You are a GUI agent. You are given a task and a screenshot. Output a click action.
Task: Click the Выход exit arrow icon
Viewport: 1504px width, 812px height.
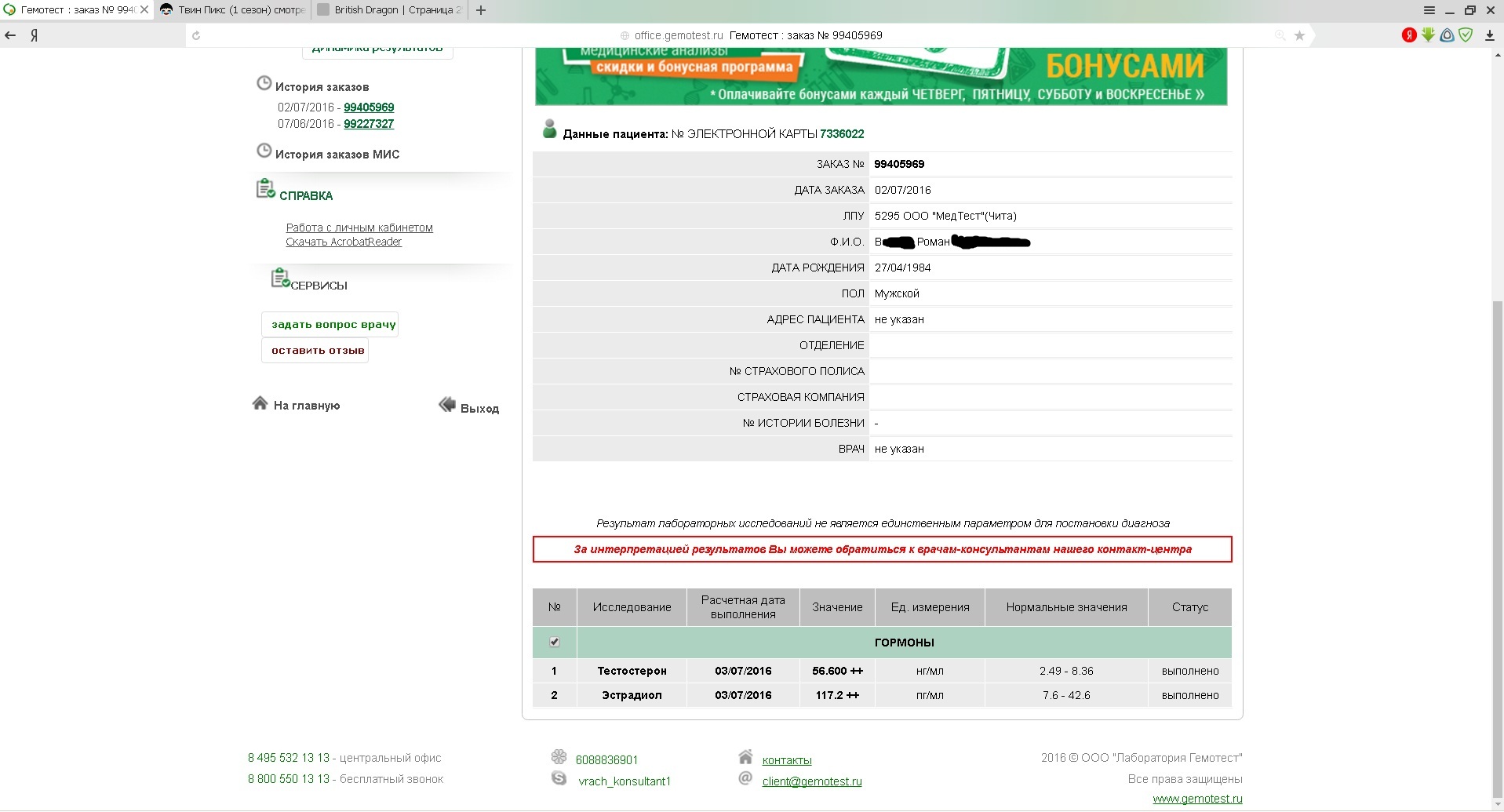tap(447, 405)
